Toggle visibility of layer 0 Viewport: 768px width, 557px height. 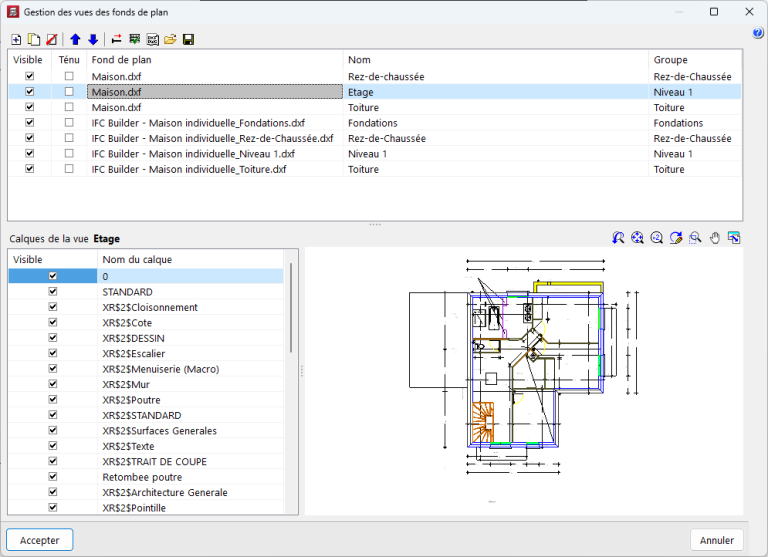(53, 276)
